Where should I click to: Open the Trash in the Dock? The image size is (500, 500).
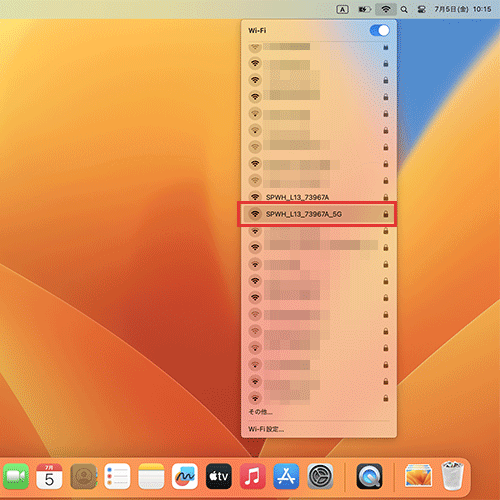pyautogui.click(x=453, y=476)
